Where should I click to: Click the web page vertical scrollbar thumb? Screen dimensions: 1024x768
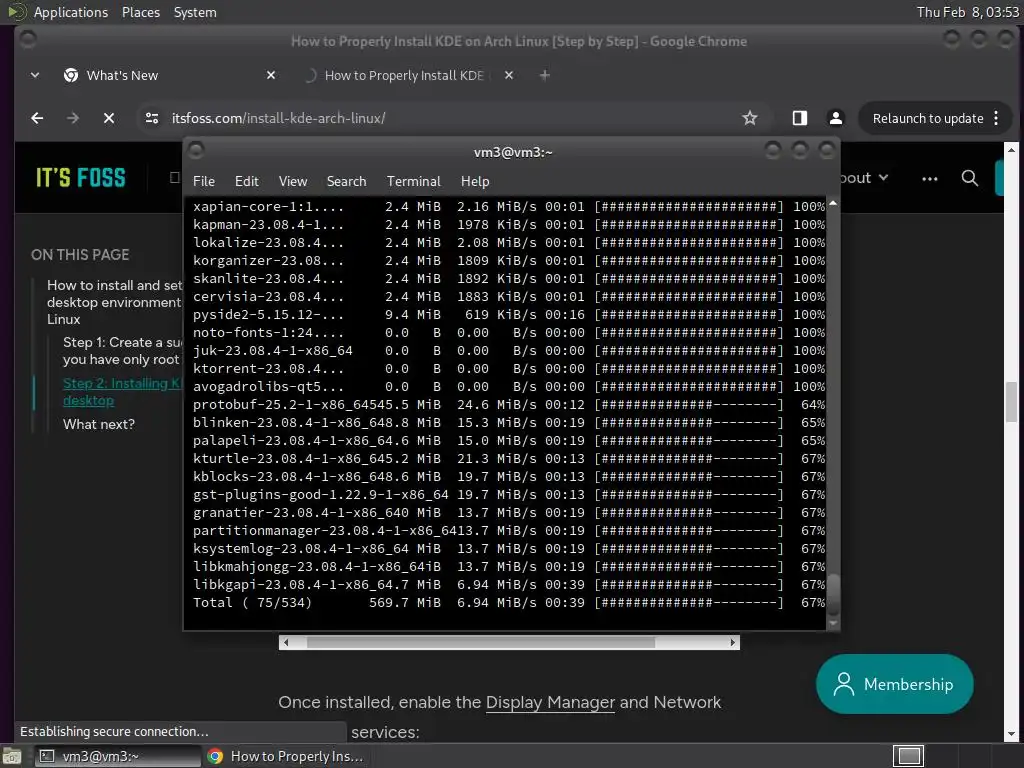(x=1011, y=402)
